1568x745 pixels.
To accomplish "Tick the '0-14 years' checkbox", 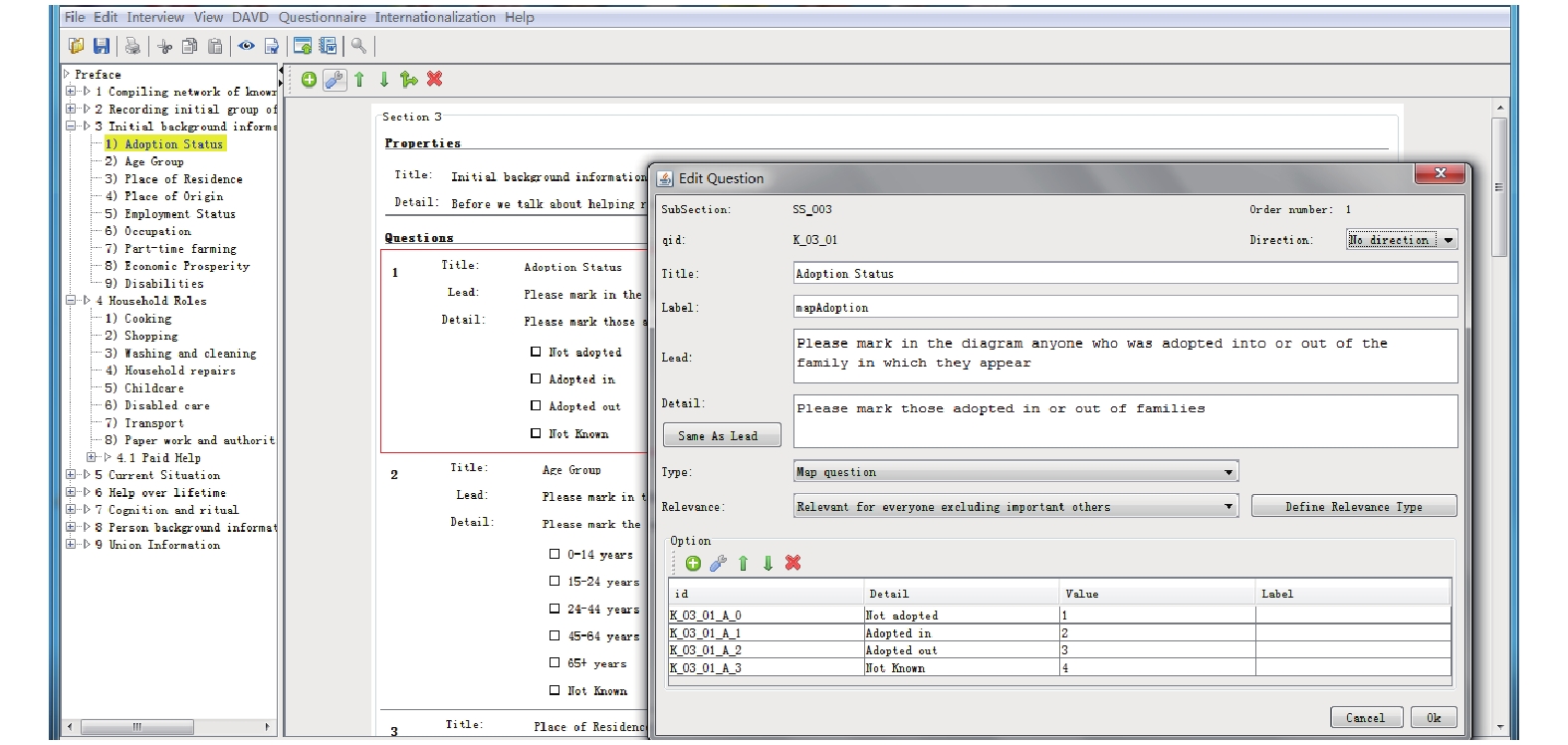I will pyautogui.click(x=555, y=554).
